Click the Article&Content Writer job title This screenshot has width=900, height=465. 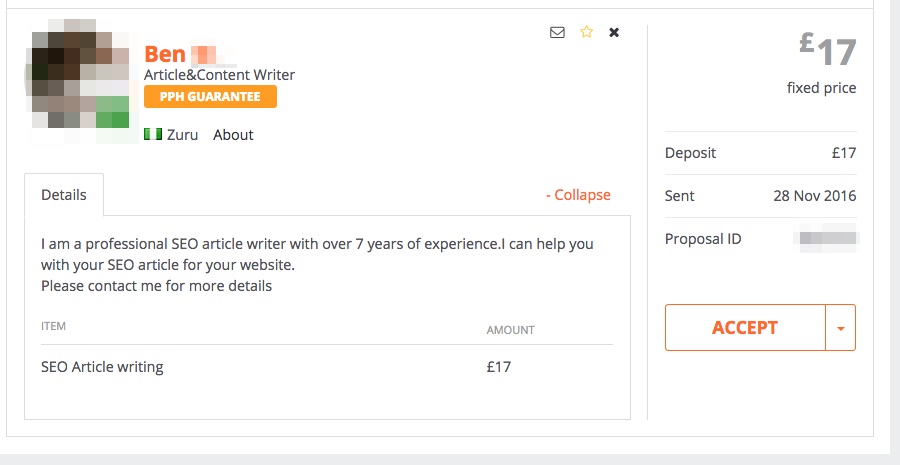pos(219,75)
